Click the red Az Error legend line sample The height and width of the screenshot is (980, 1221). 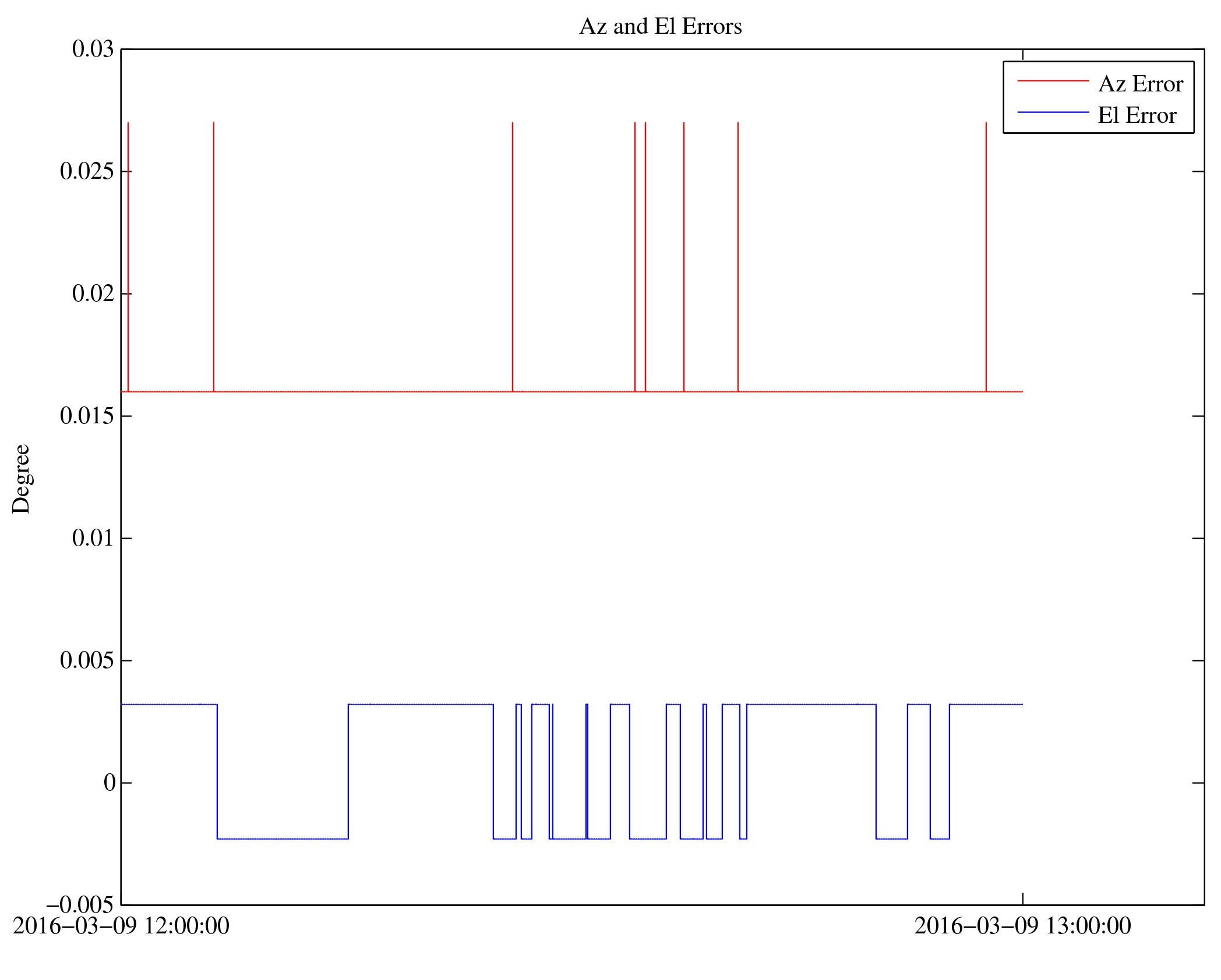click(1053, 80)
